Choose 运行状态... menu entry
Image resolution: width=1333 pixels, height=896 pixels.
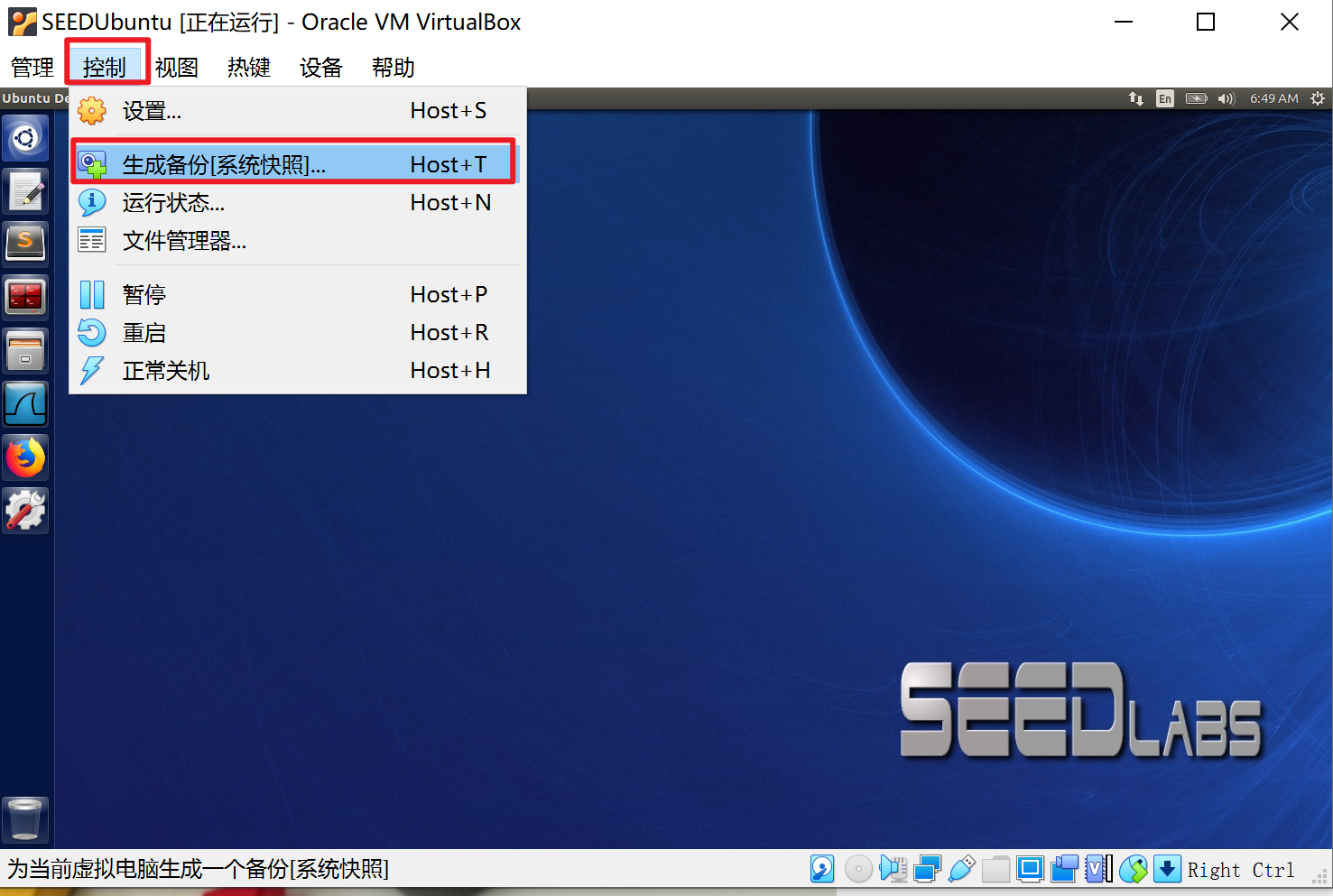click(x=298, y=203)
